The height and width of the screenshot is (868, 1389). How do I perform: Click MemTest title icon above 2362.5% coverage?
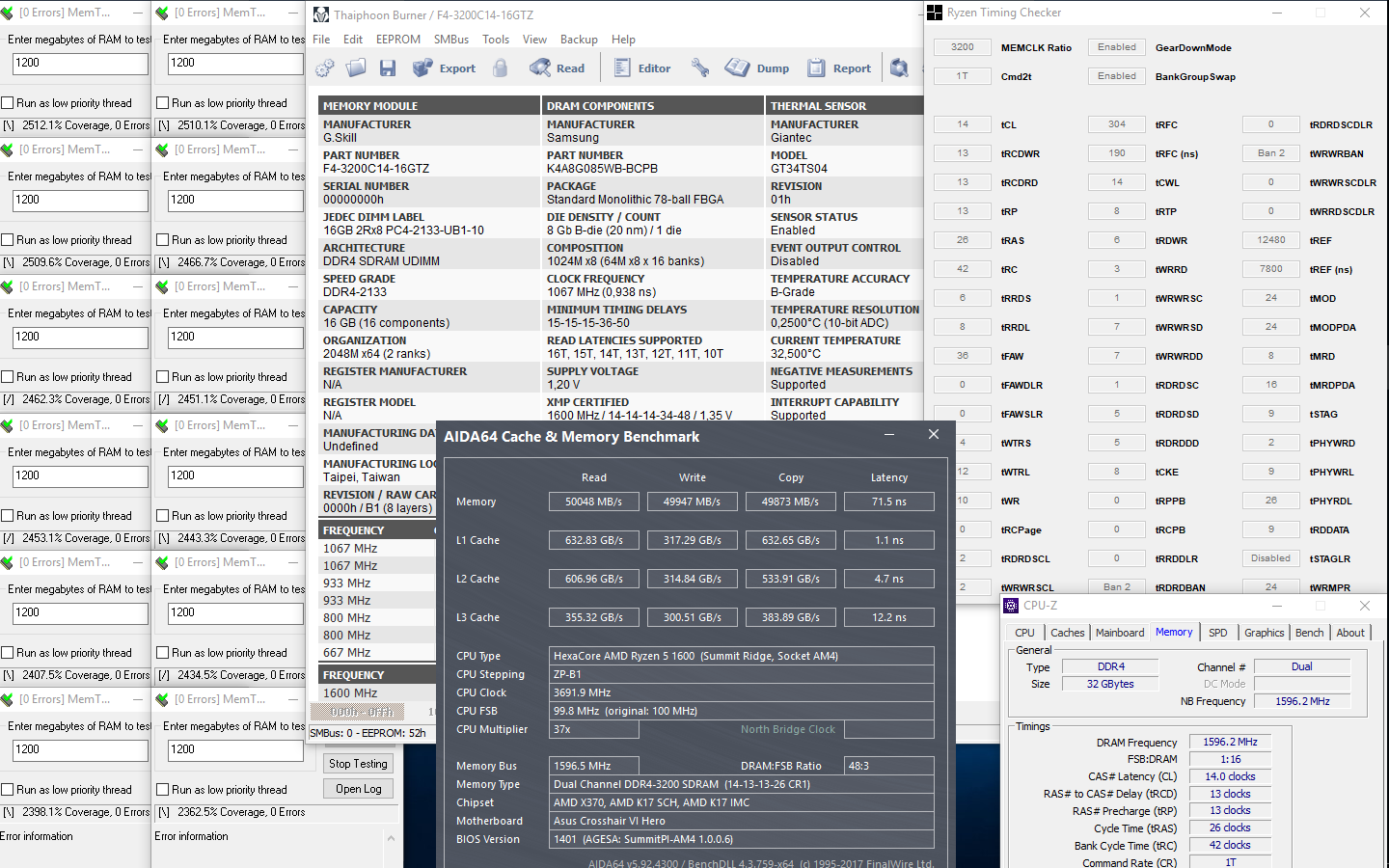pos(163,699)
